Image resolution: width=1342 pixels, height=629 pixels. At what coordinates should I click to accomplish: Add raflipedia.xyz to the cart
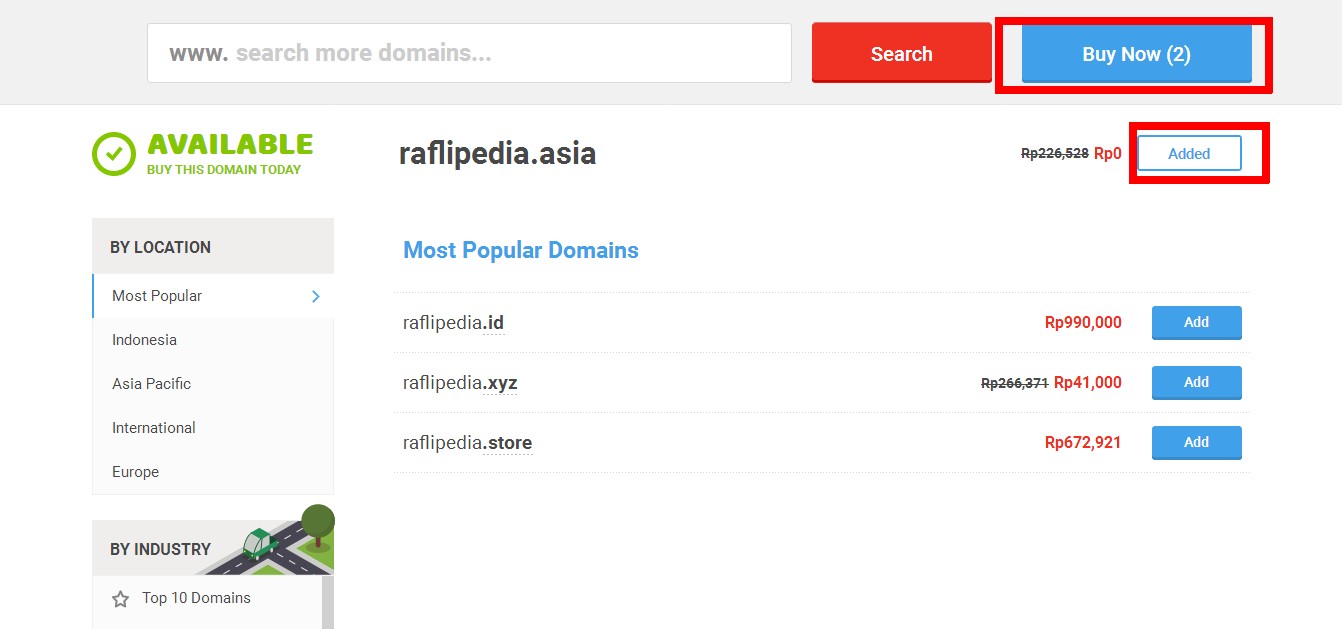tap(1196, 382)
